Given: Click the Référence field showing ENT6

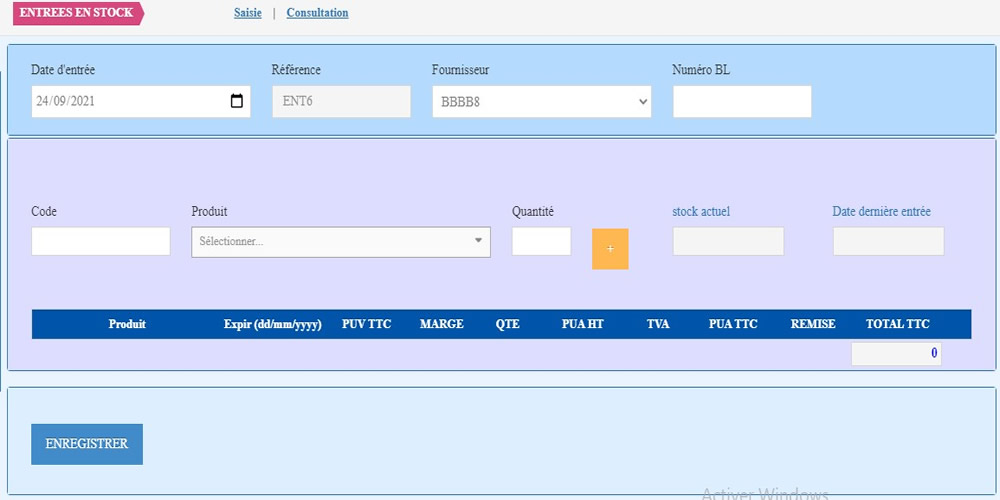Looking at the screenshot, I should click(341, 102).
